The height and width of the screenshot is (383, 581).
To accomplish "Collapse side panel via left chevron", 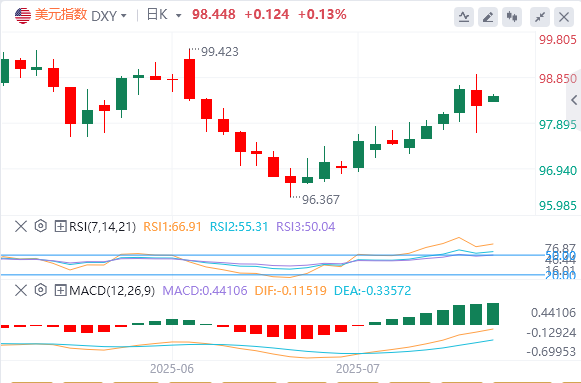I will 574,100.
